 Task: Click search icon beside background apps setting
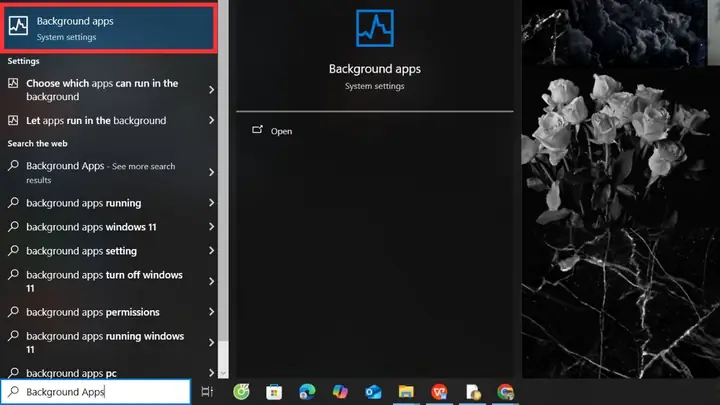[13, 250]
